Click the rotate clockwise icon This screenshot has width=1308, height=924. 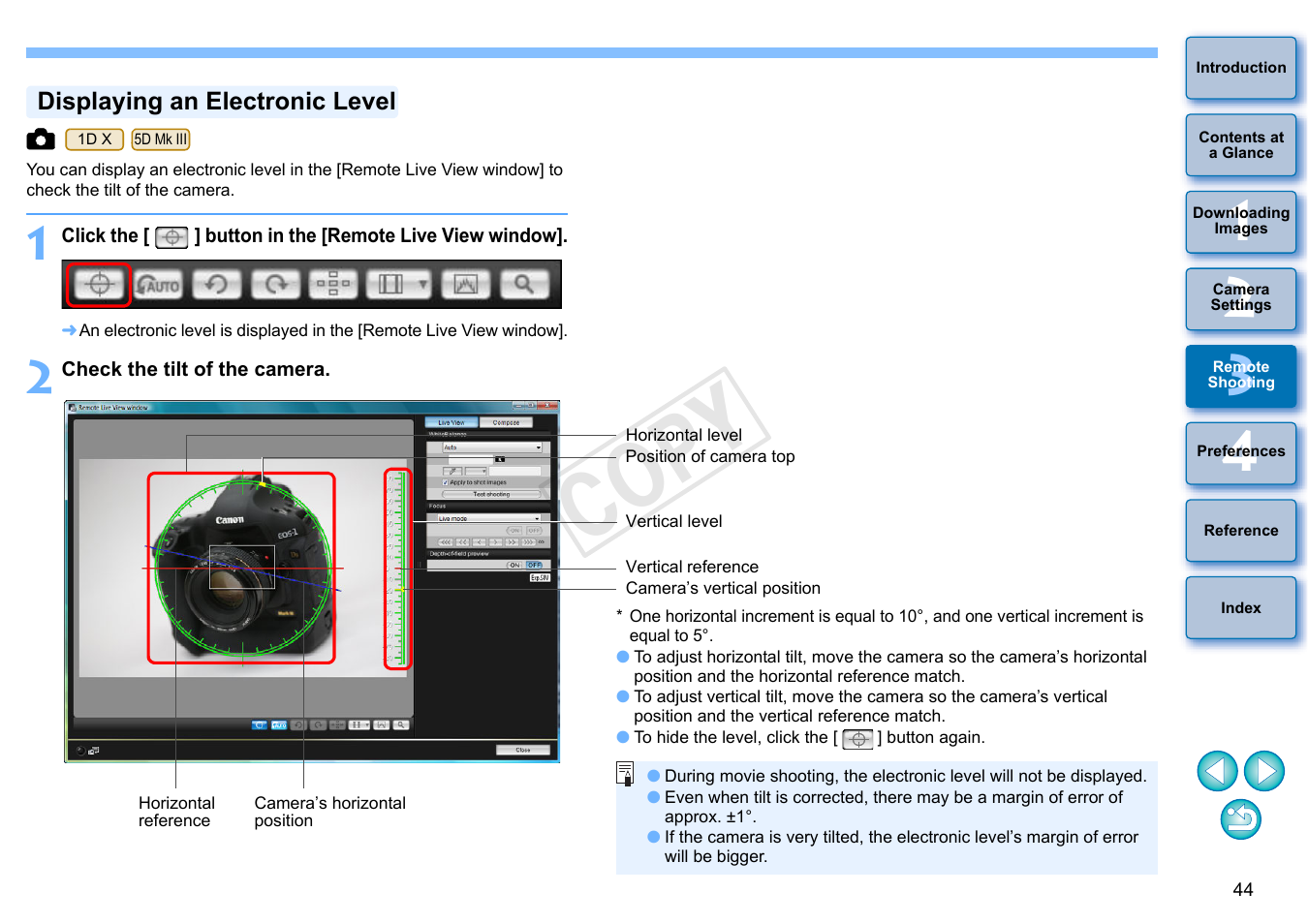point(276,285)
